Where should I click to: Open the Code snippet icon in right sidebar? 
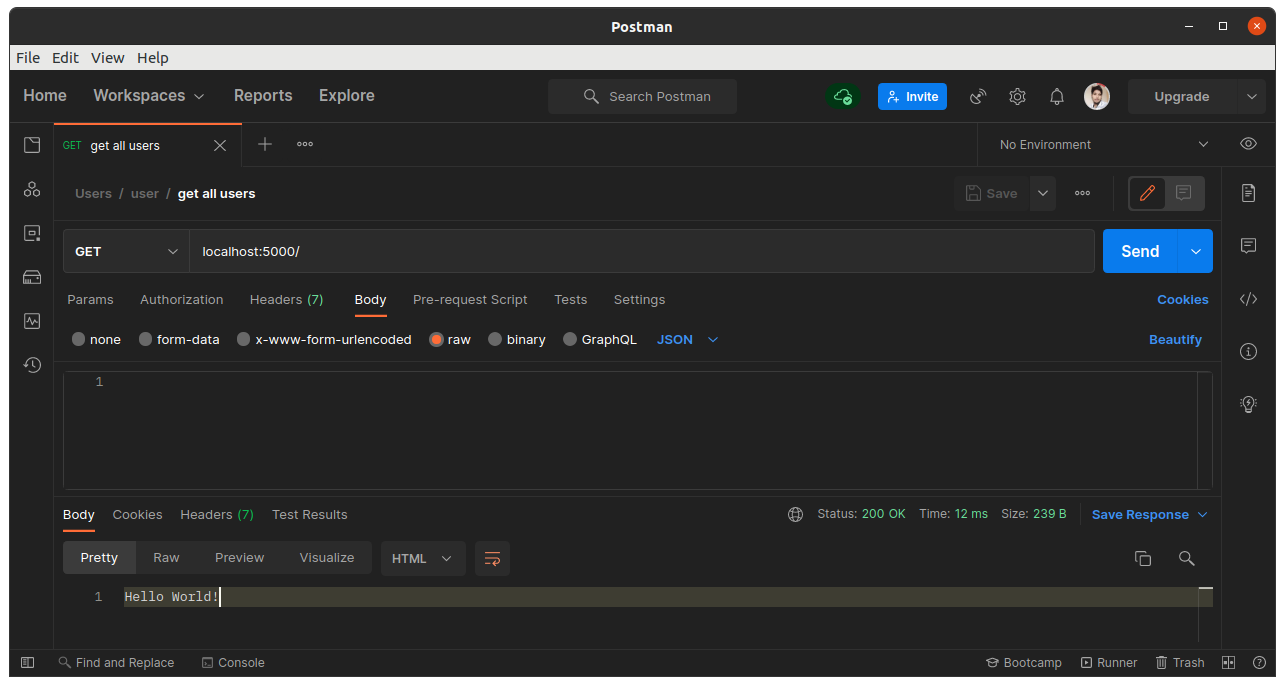[x=1248, y=299]
